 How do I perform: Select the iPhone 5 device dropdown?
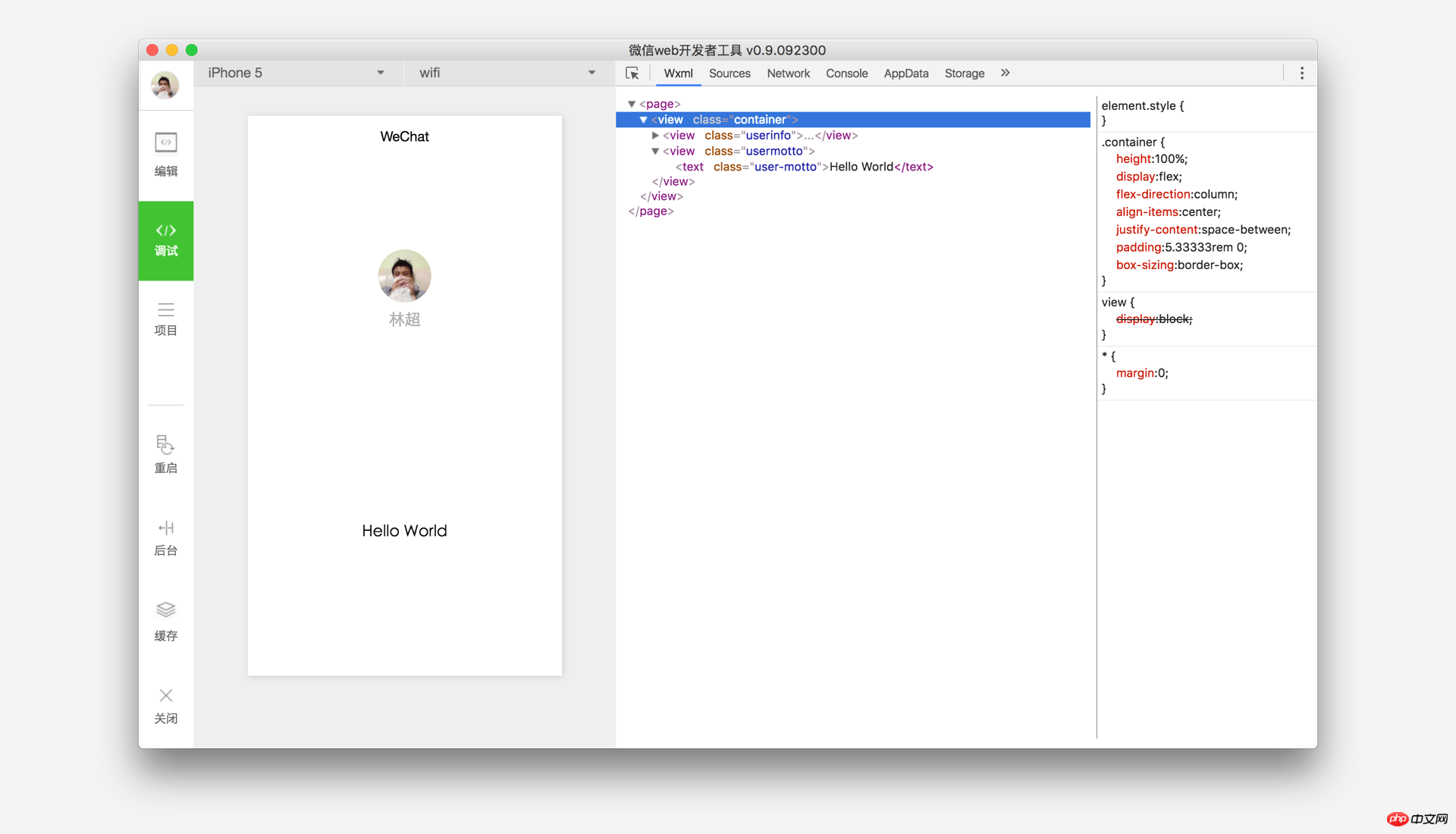(294, 73)
